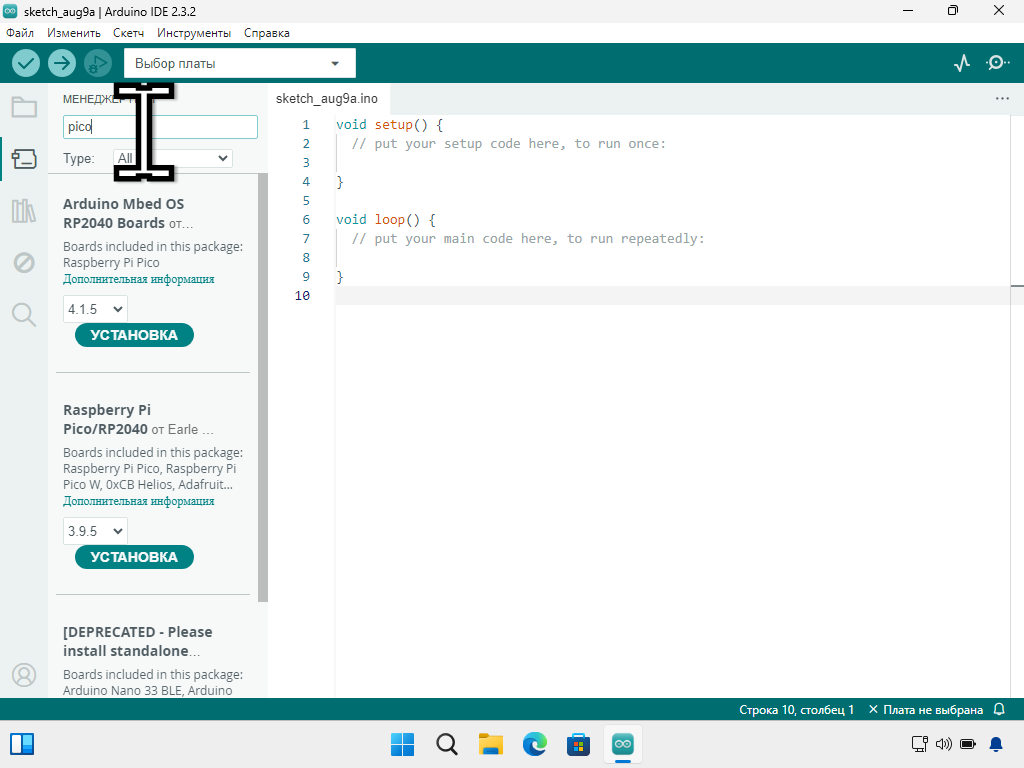The width and height of the screenshot is (1024, 768).
Task: Click 'Строка 10, столбец 1' status text
Action: click(x=796, y=709)
